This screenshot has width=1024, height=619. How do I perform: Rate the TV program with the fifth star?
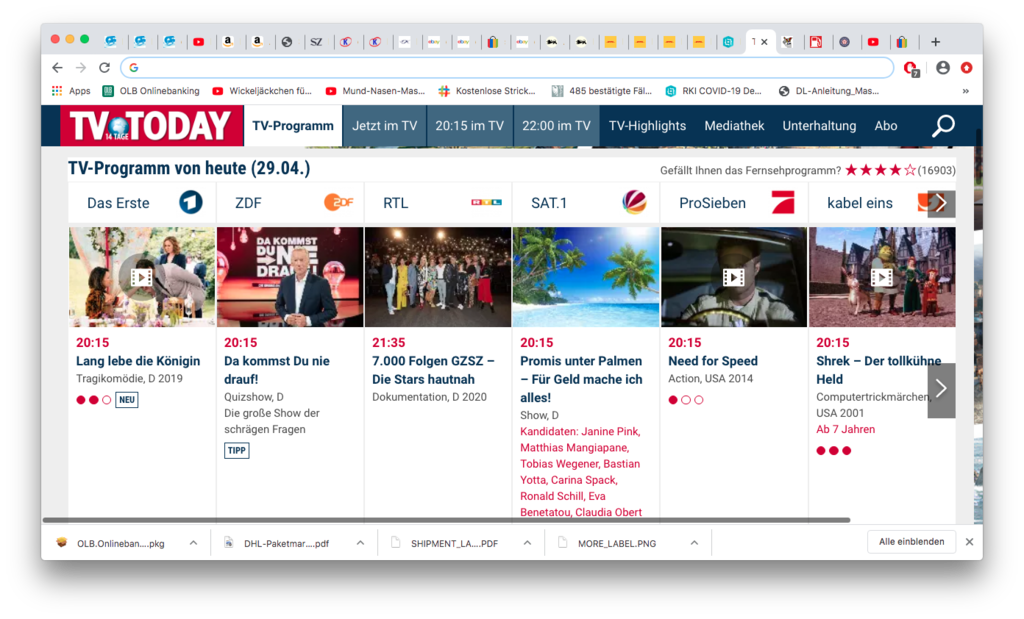(910, 170)
